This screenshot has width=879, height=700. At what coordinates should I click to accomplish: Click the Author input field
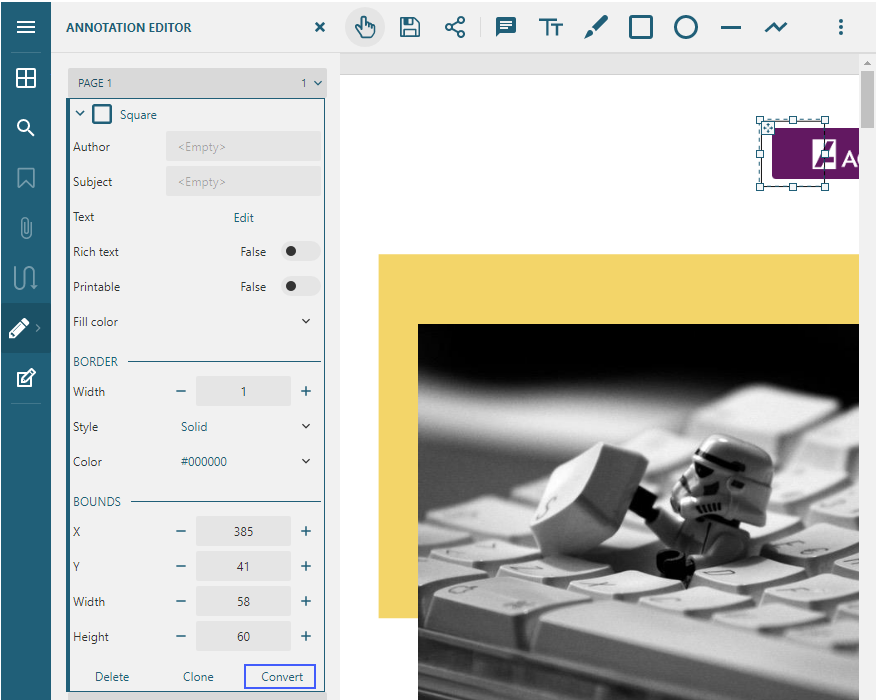[243, 147]
